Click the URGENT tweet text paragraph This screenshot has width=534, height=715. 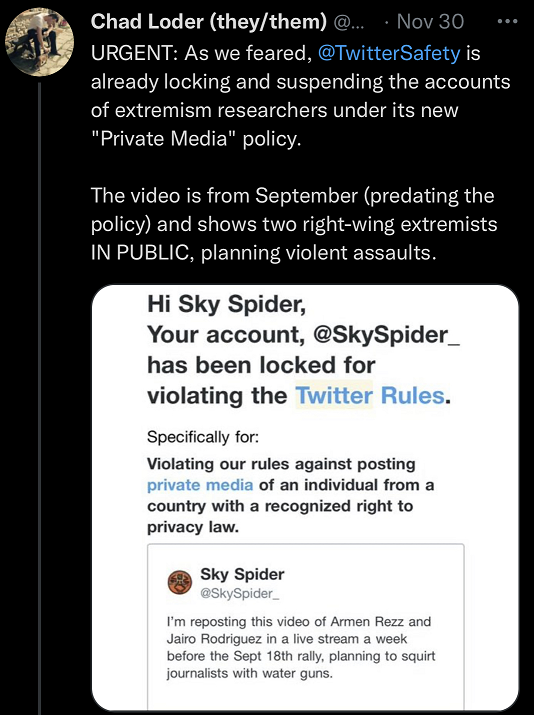(301, 96)
